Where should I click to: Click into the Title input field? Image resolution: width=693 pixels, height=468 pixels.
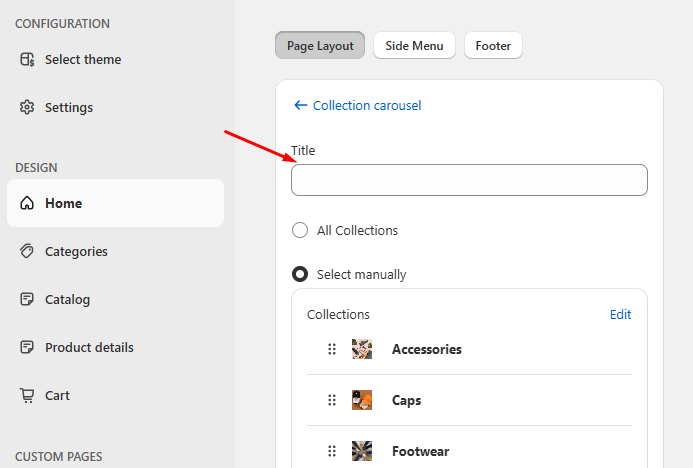[469, 180]
